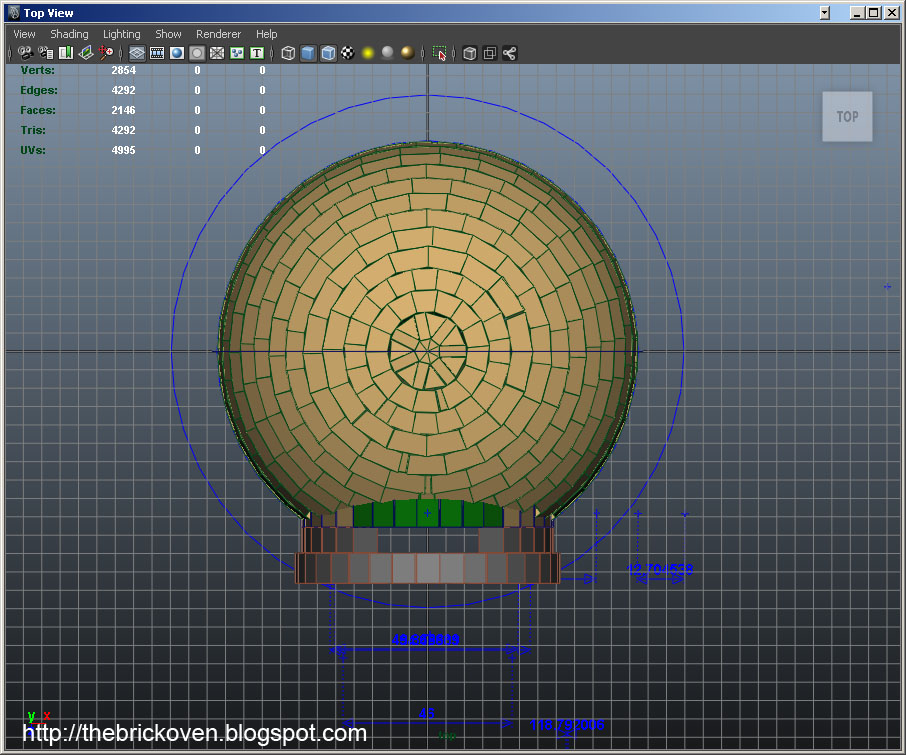Click the Verts count 2854
Image resolution: width=906 pixels, height=755 pixels.
[124, 70]
